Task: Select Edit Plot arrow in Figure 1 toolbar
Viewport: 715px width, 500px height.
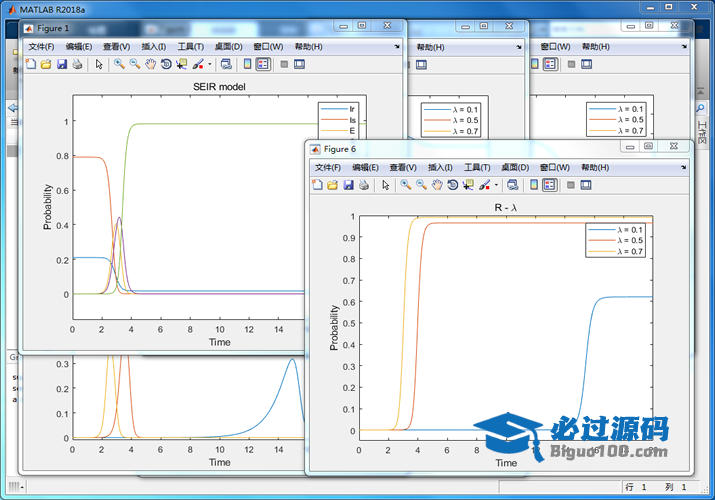Action: (x=99, y=64)
